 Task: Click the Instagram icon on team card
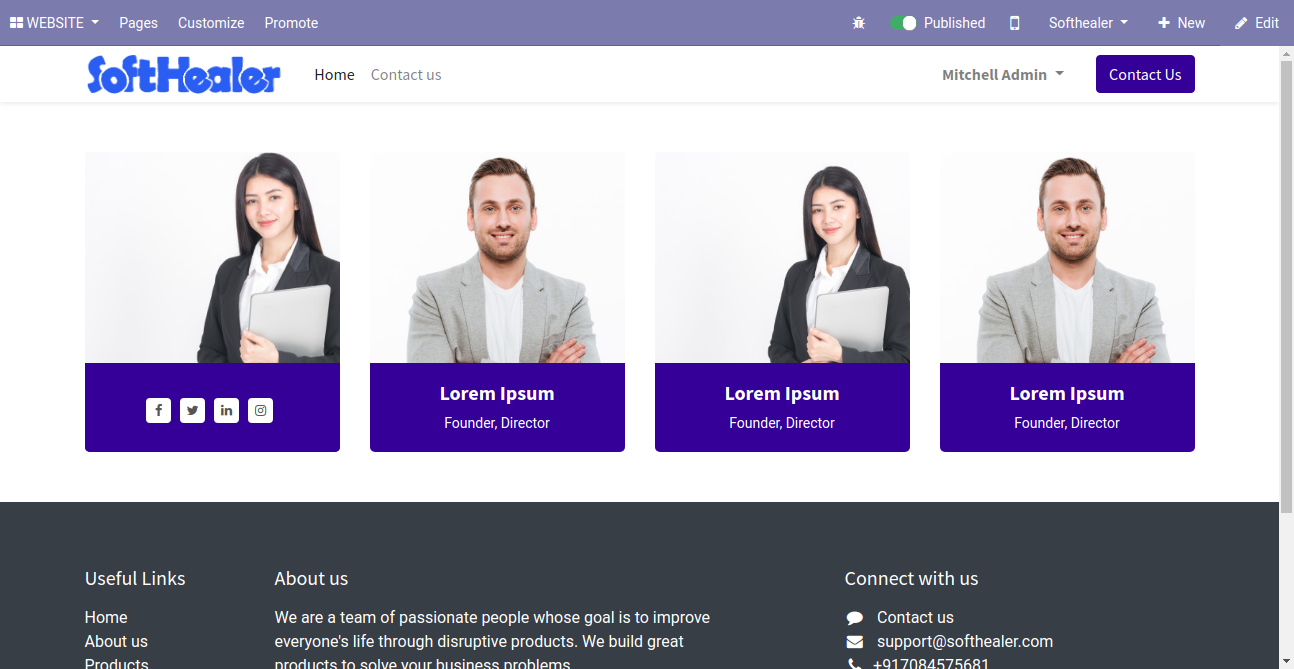pos(260,410)
